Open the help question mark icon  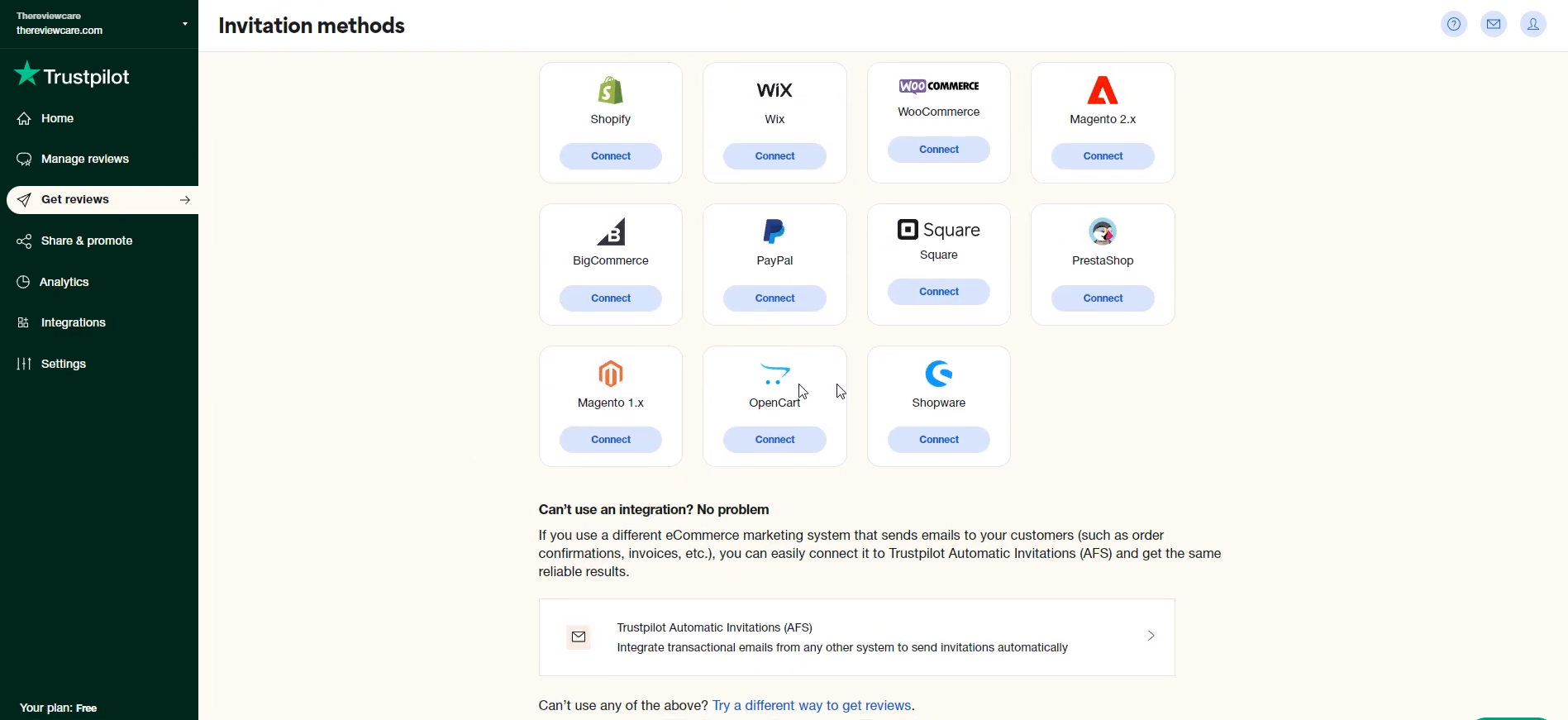pyautogui.click(x=1454, y=25)
